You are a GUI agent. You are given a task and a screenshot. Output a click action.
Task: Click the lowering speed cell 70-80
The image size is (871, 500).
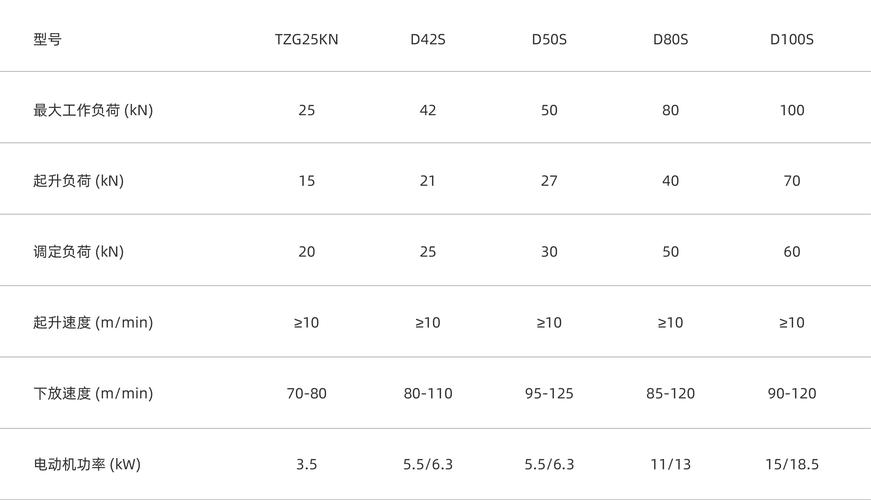[306, 394]
